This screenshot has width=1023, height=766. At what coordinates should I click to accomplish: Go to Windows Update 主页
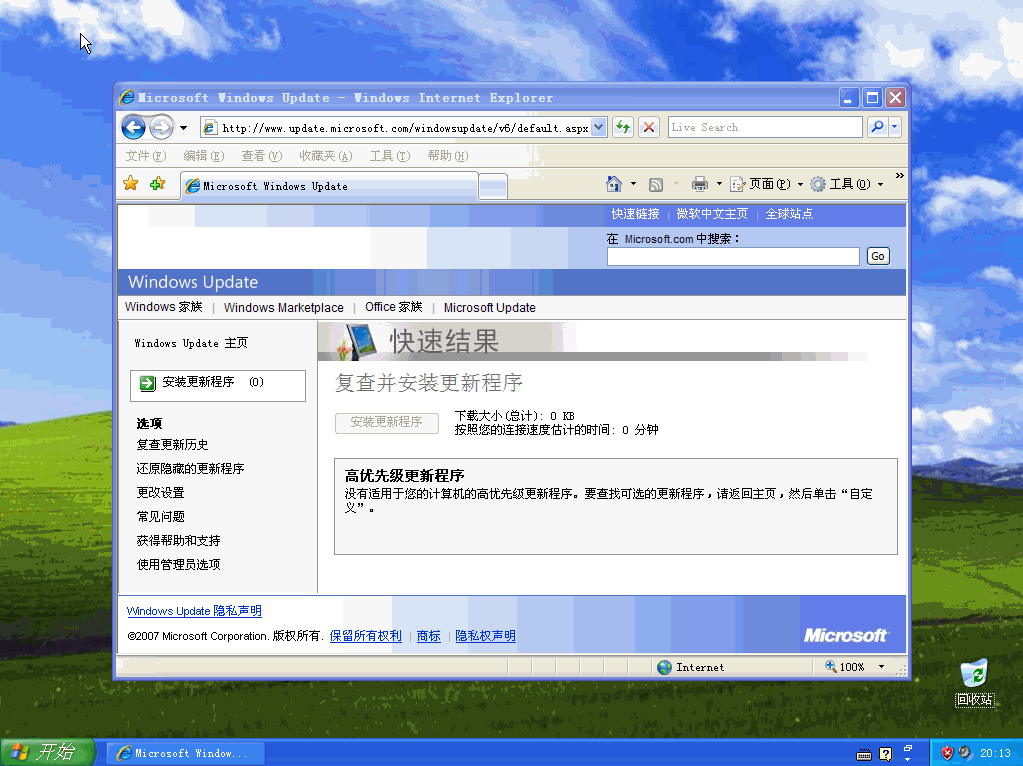[191, 343]
